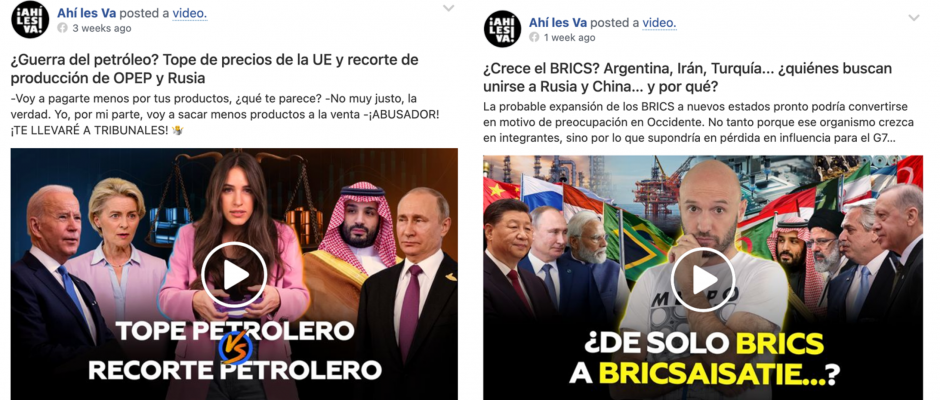Click TOPE PETROLERO caption on left thumbnail
The image size is (940, 400).
pos(234,331)
